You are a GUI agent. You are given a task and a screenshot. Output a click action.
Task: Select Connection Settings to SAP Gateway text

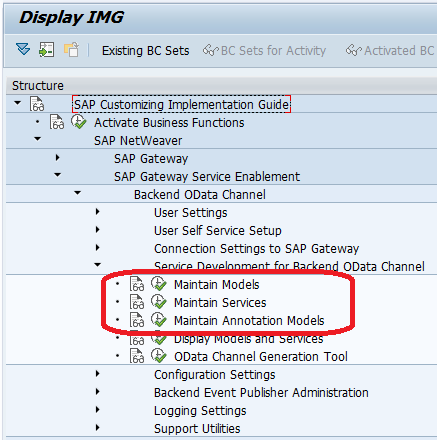(256, 249)
